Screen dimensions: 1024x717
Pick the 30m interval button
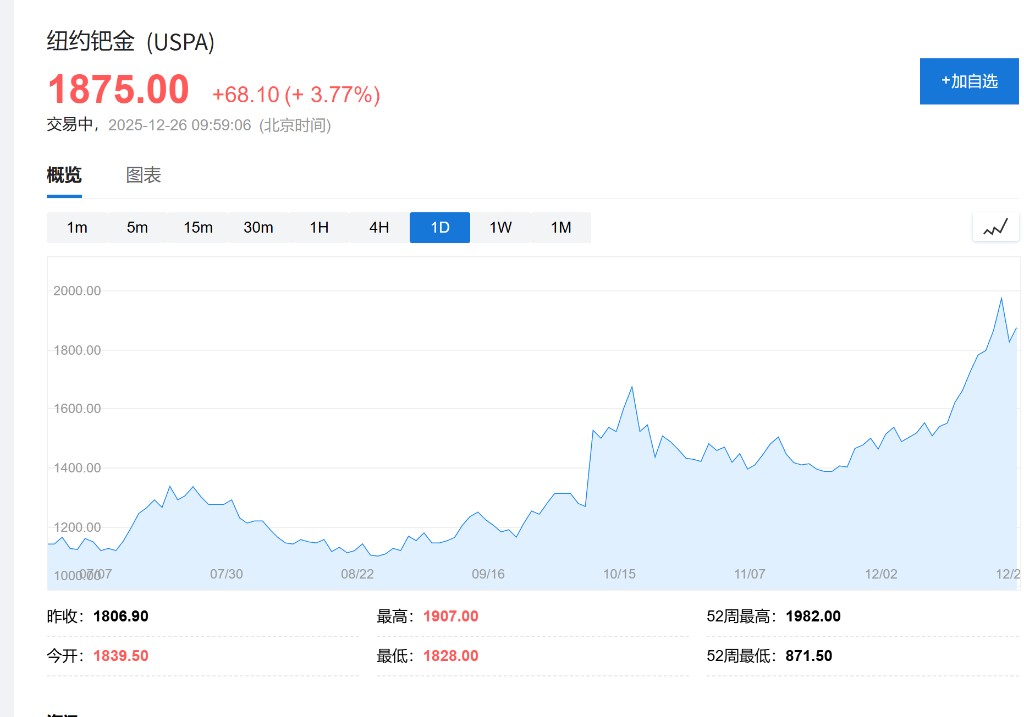pyautogui.click(x=258, y=228)
